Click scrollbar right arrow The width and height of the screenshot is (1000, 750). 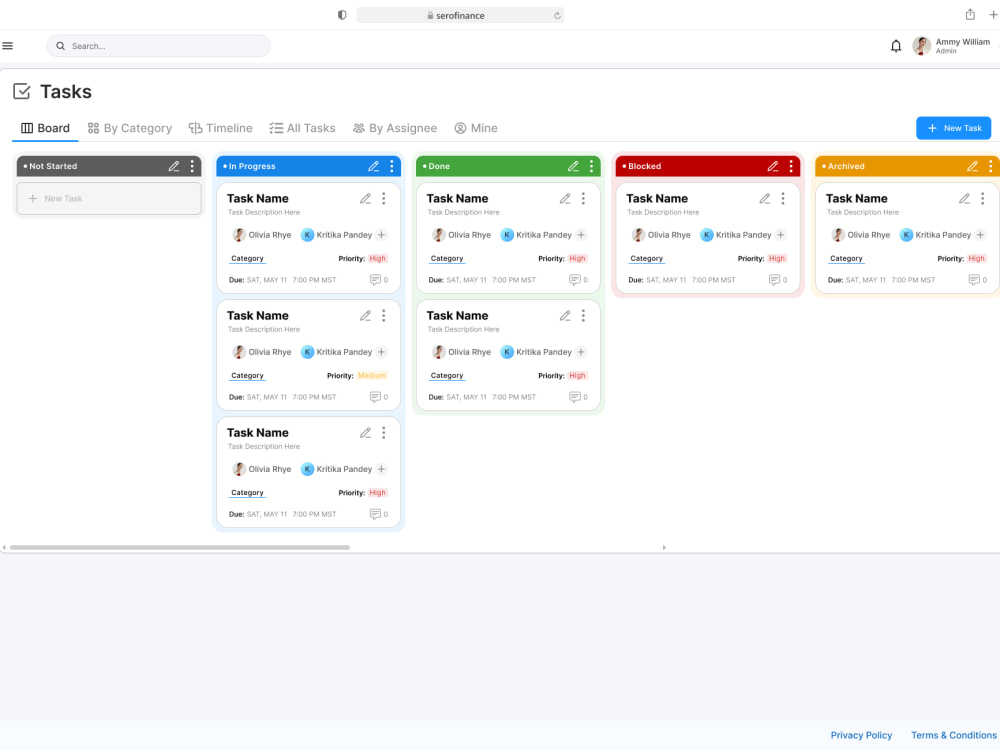tap(664, 547)
